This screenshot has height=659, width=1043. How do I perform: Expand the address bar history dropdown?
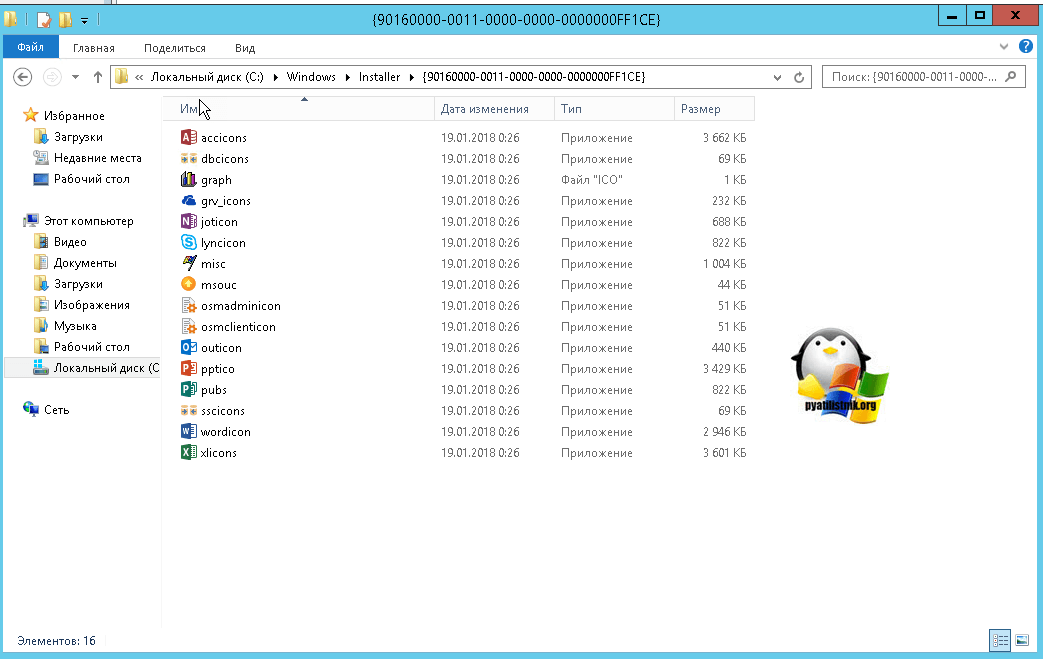778,77
